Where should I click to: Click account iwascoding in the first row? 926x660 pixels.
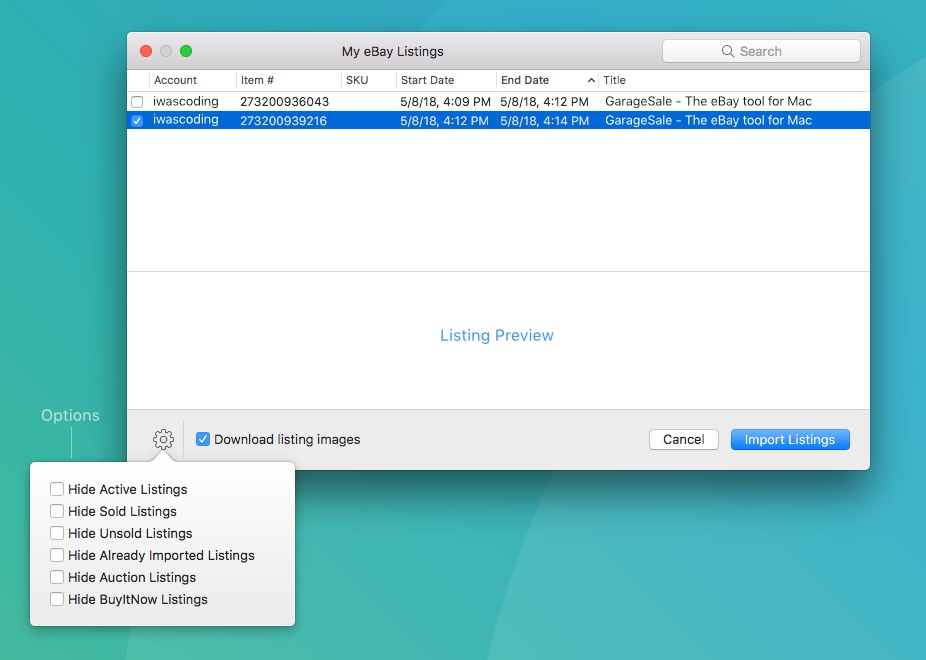coord(185,102)
